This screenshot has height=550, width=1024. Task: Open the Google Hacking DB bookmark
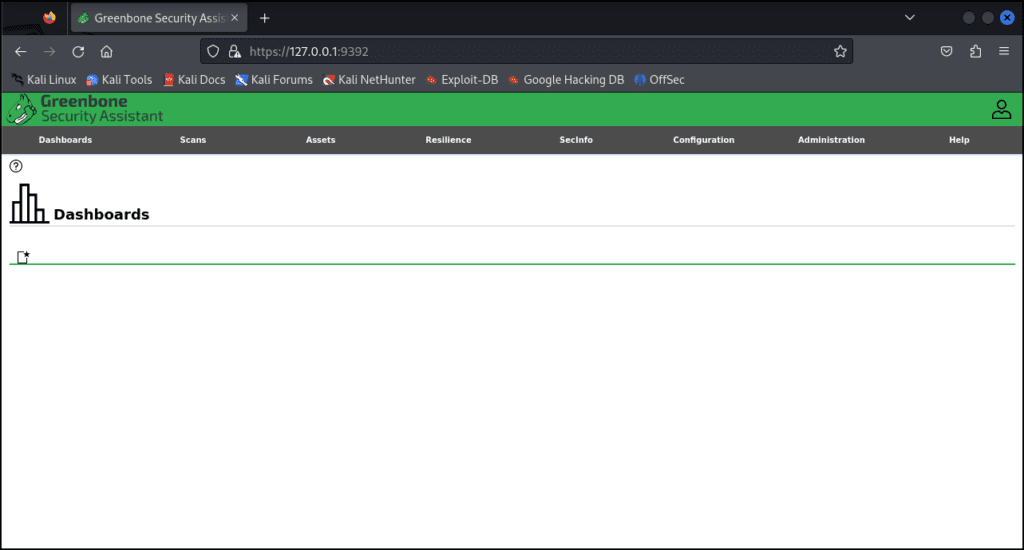pyautogui.click(x=566, y=80)
